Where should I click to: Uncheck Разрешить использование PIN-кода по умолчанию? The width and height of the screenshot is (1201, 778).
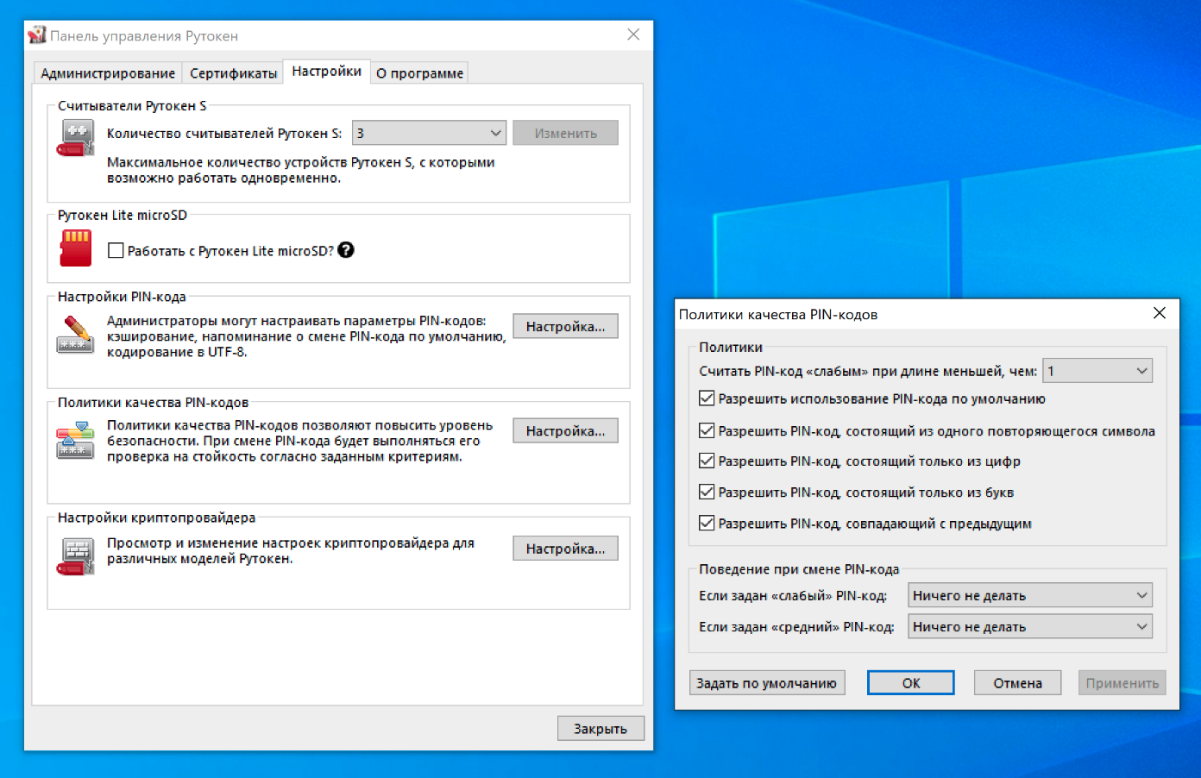click(x=707, y=399)
